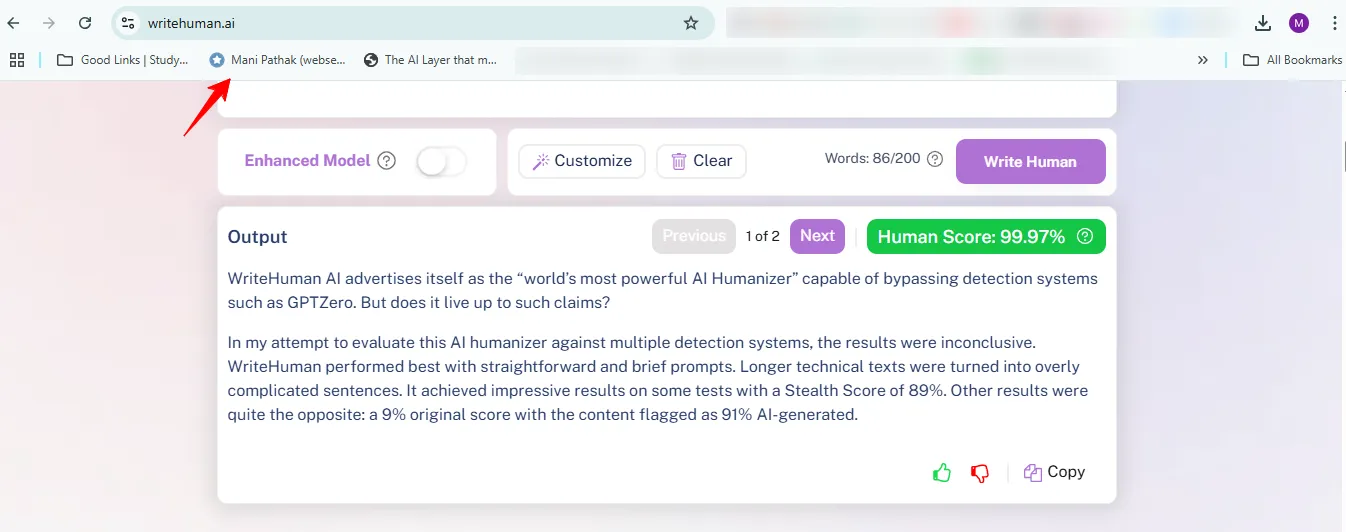Clear the text with the Clear button
1346x532 pixels.
(x=701, y=161)
